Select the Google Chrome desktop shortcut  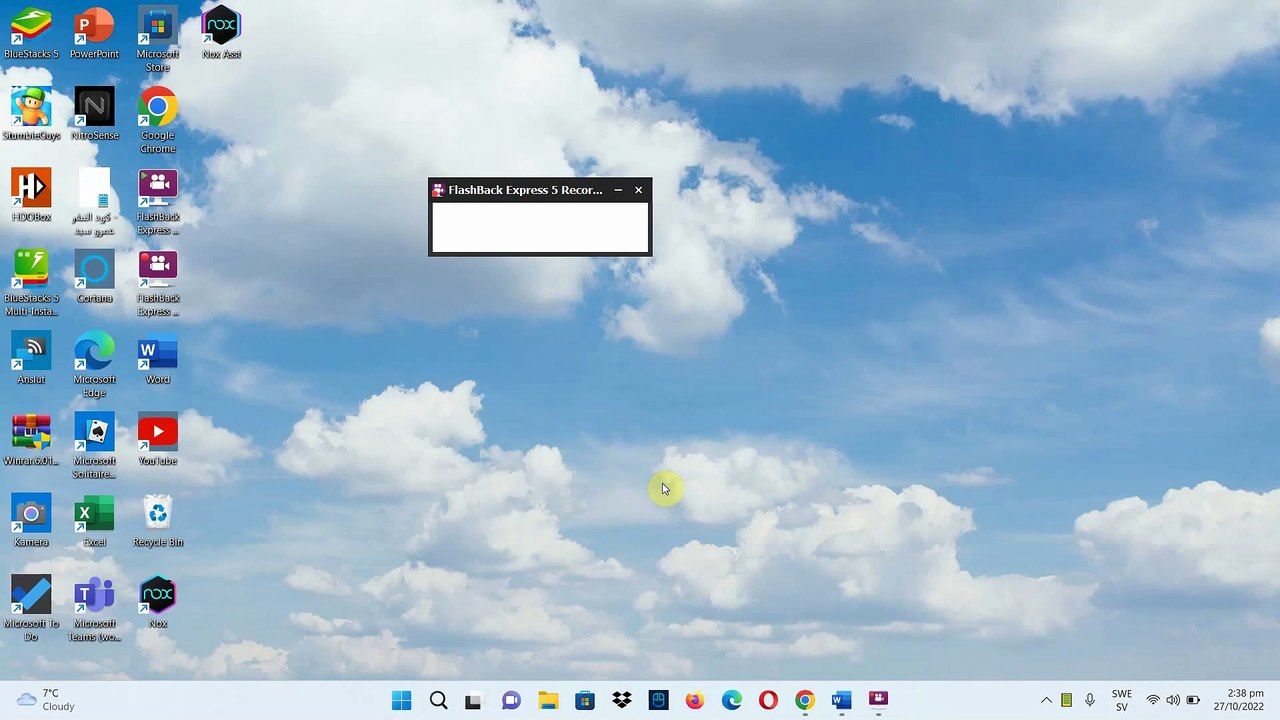point(158,121)
